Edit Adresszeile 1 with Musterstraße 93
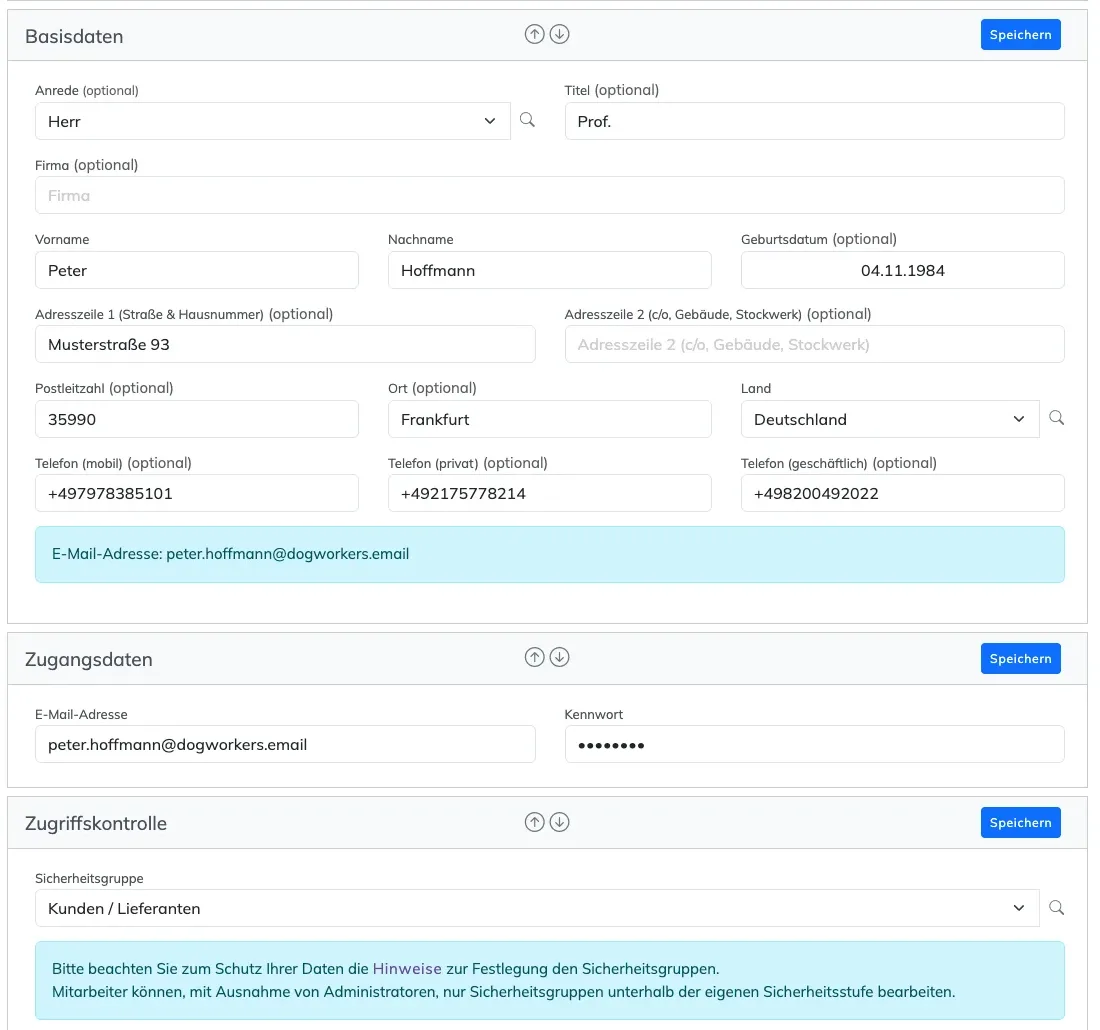The image size is (1100, 1030). (285, 345)
